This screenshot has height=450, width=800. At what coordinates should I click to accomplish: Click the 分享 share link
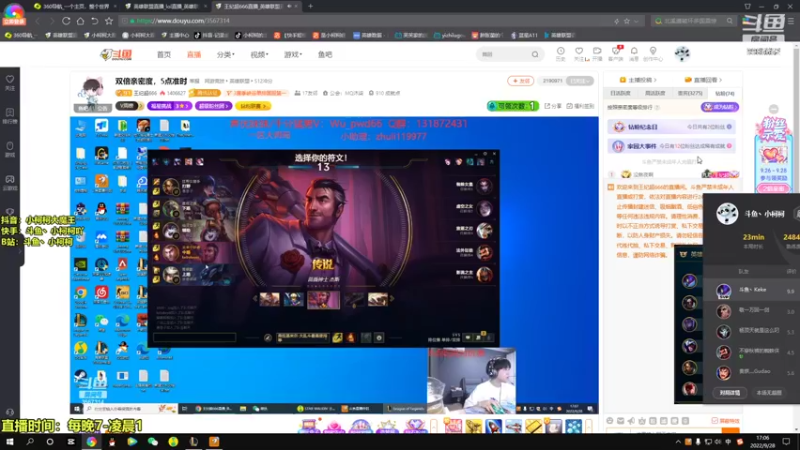coord(554,106)
